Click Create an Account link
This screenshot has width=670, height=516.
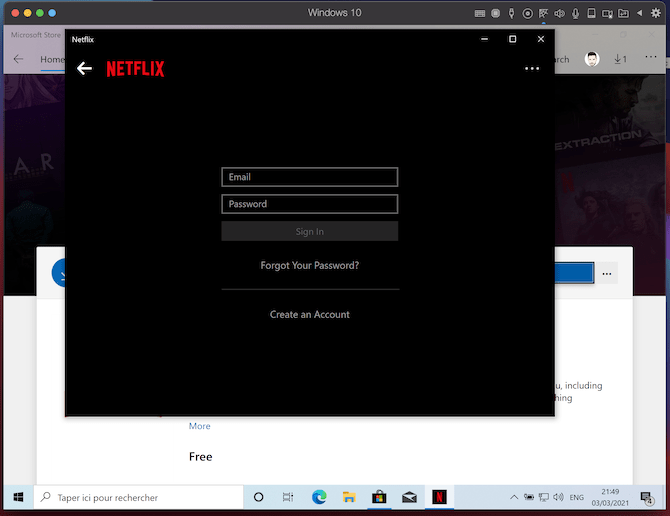[x=310, y=314]
